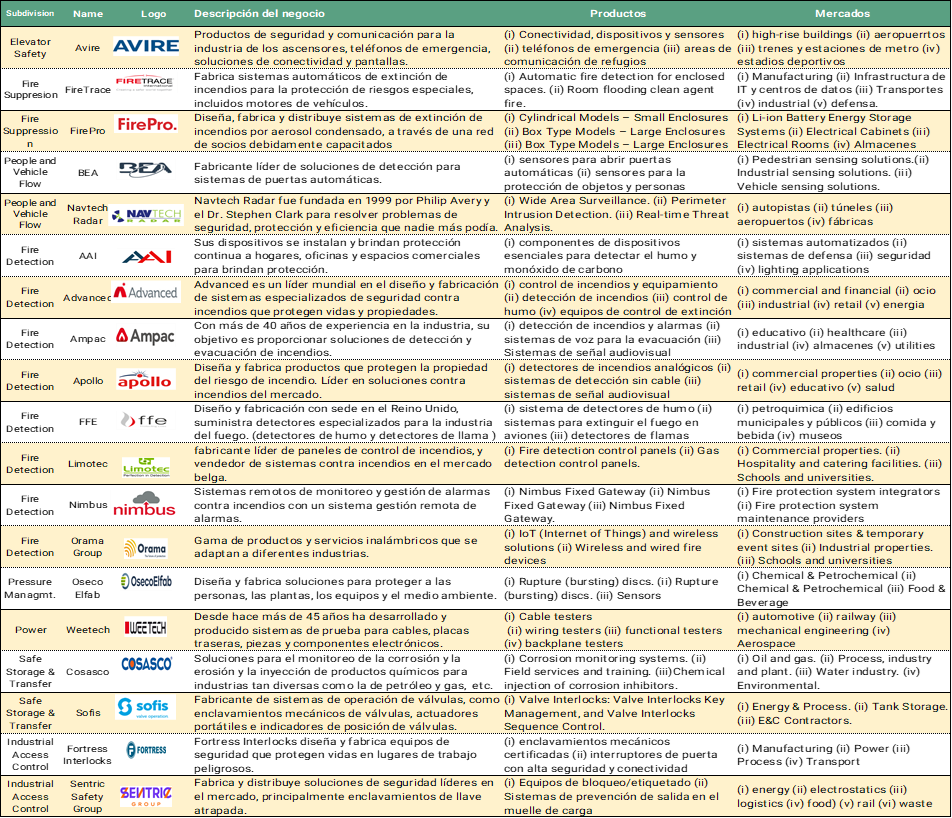Click the Navtech 'fundada en 1999' description
The height and width of the screenshot is (818, 952).
[345, 214]
